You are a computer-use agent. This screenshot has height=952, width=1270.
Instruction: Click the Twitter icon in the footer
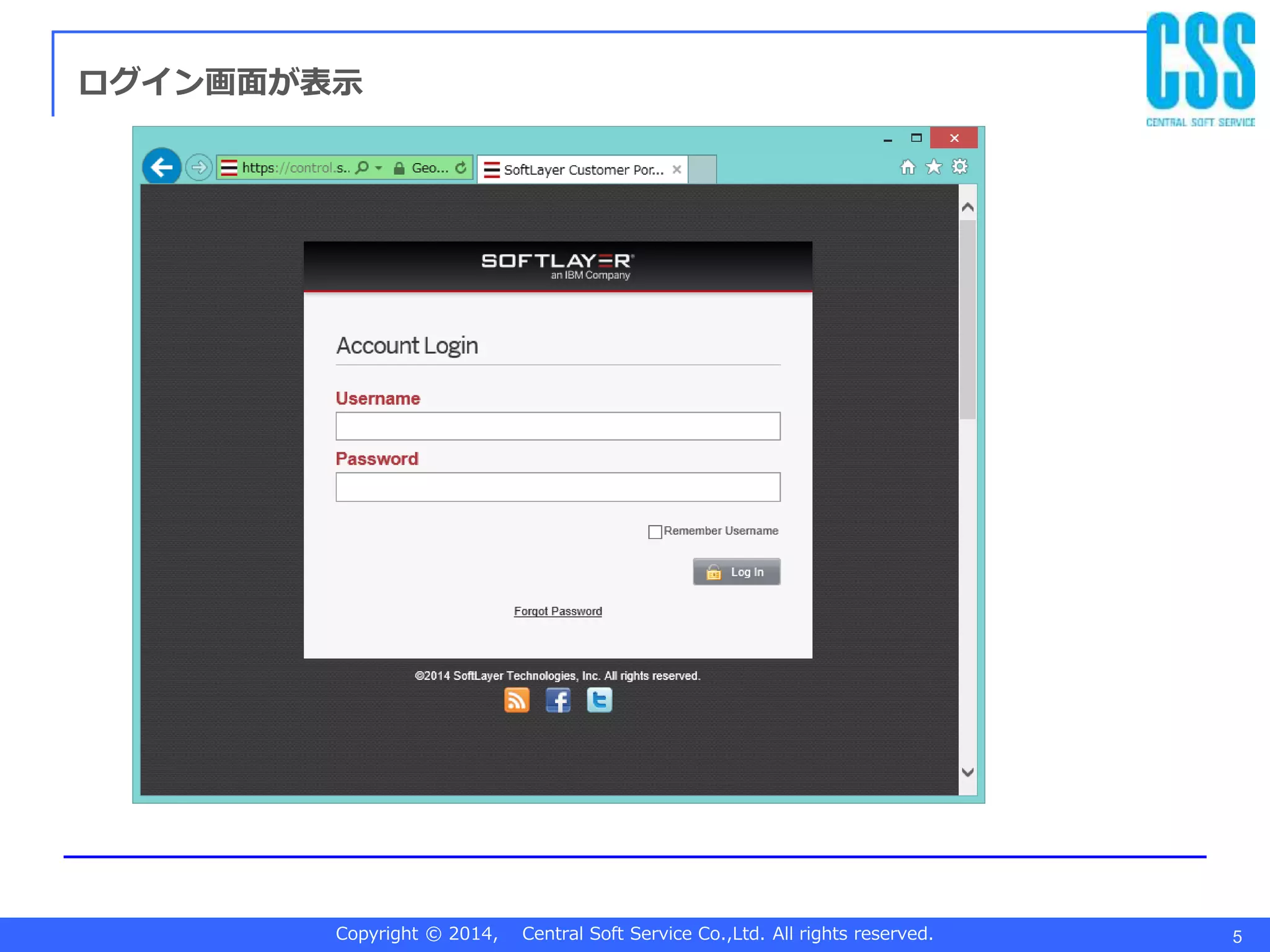600,700
